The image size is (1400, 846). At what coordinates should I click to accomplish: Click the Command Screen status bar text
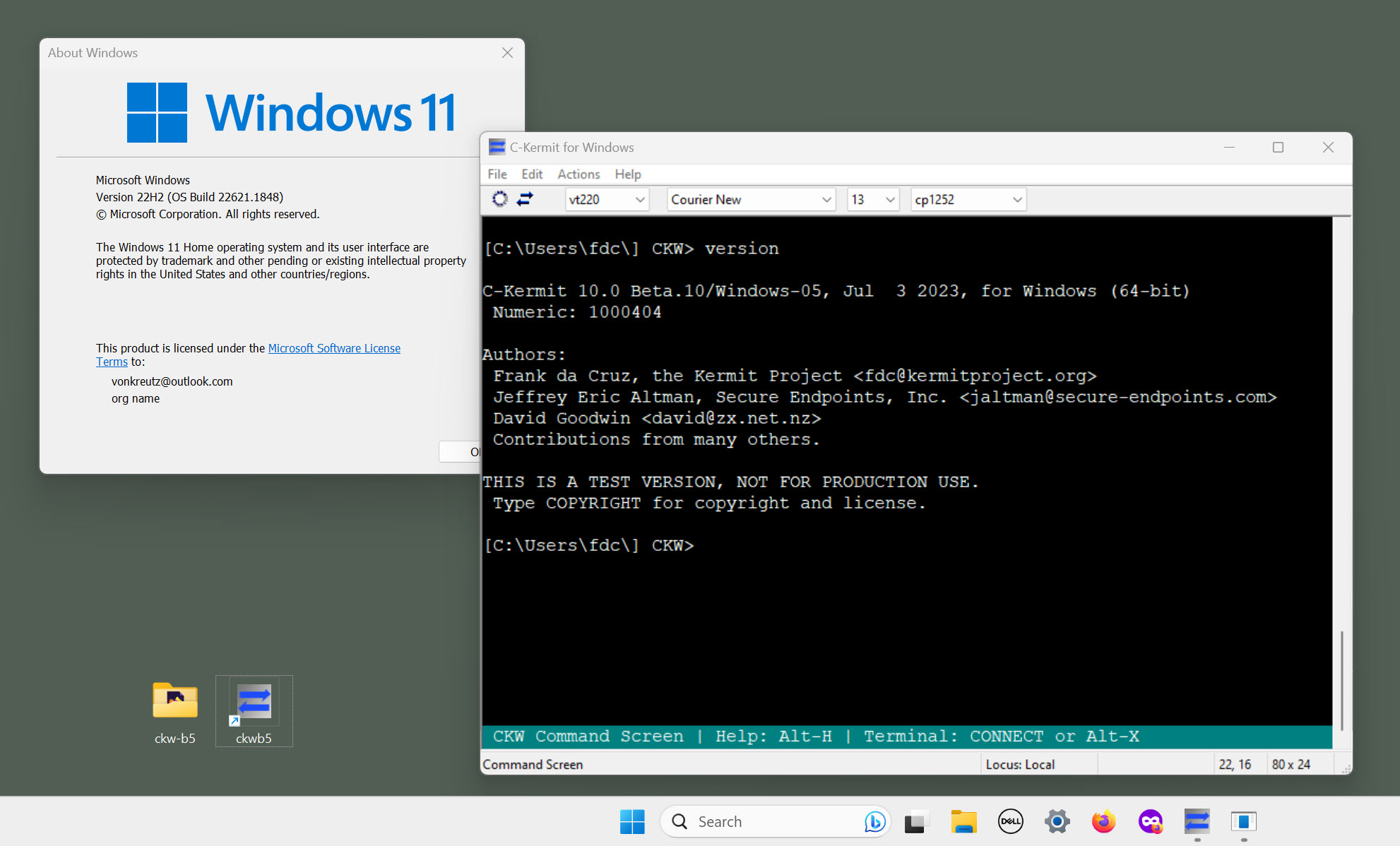point(533,764)
